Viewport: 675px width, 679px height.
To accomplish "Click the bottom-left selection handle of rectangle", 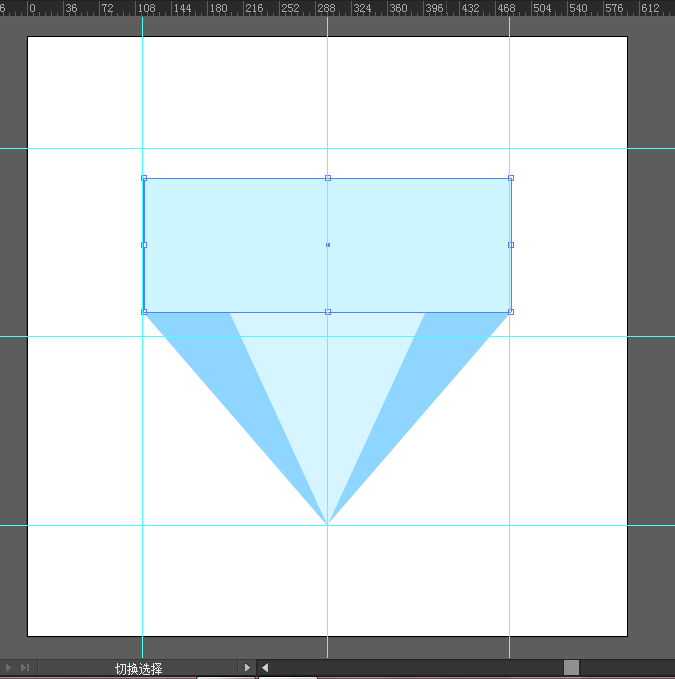I will (144, 312).
